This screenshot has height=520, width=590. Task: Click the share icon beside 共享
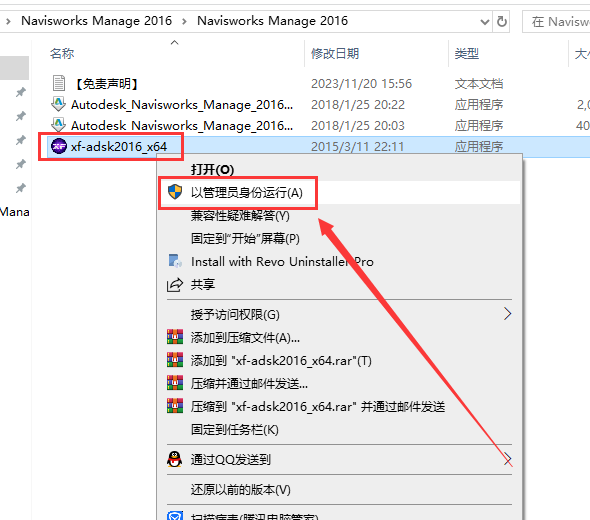pos(175,284)
